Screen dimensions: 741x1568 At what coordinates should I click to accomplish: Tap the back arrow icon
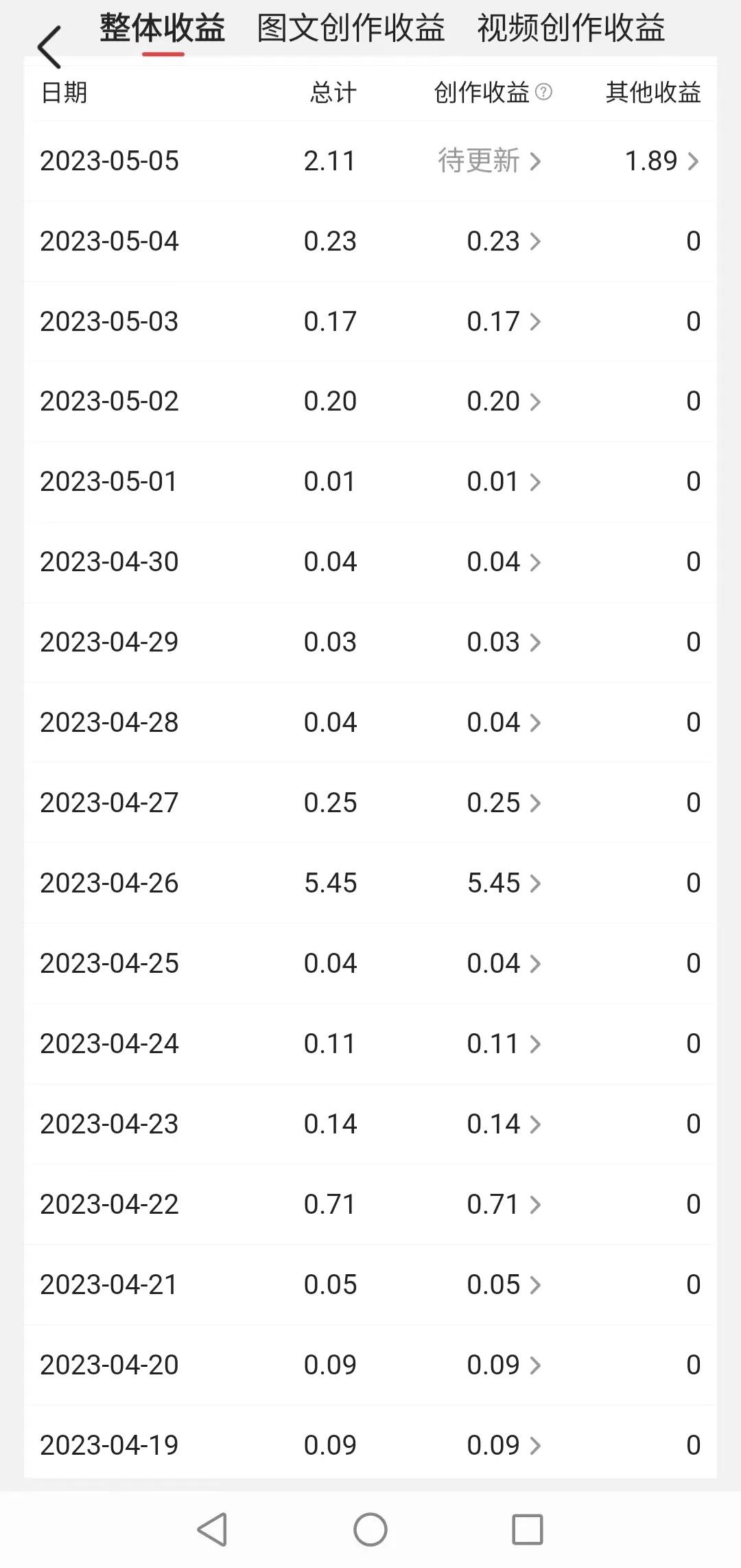click(x=49, y=47)
